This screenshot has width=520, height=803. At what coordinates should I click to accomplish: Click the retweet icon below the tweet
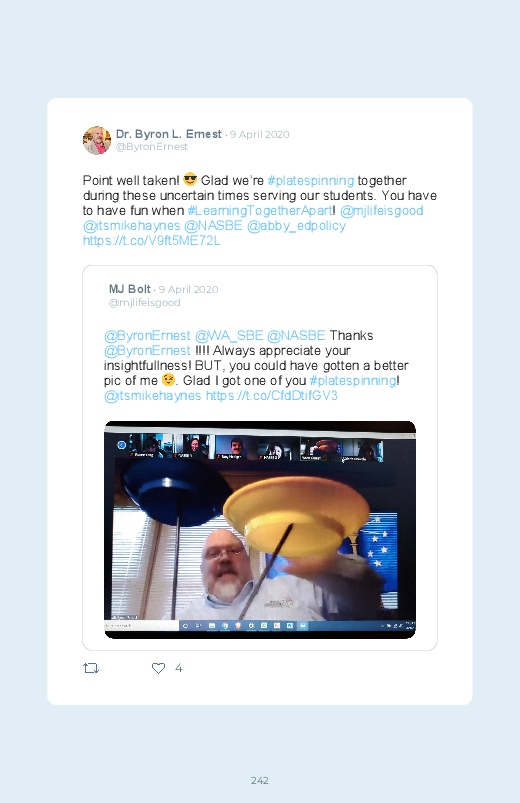pos(91,668)
